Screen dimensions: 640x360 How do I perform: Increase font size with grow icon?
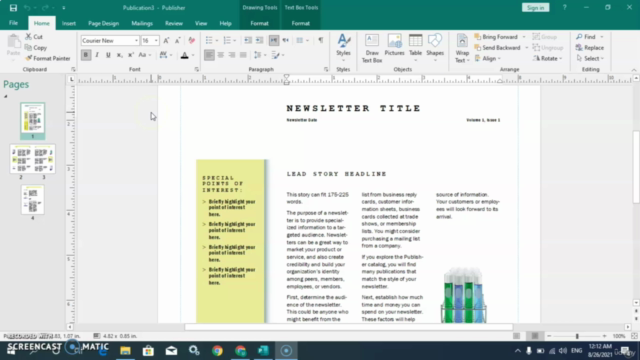tap(166, 40)
